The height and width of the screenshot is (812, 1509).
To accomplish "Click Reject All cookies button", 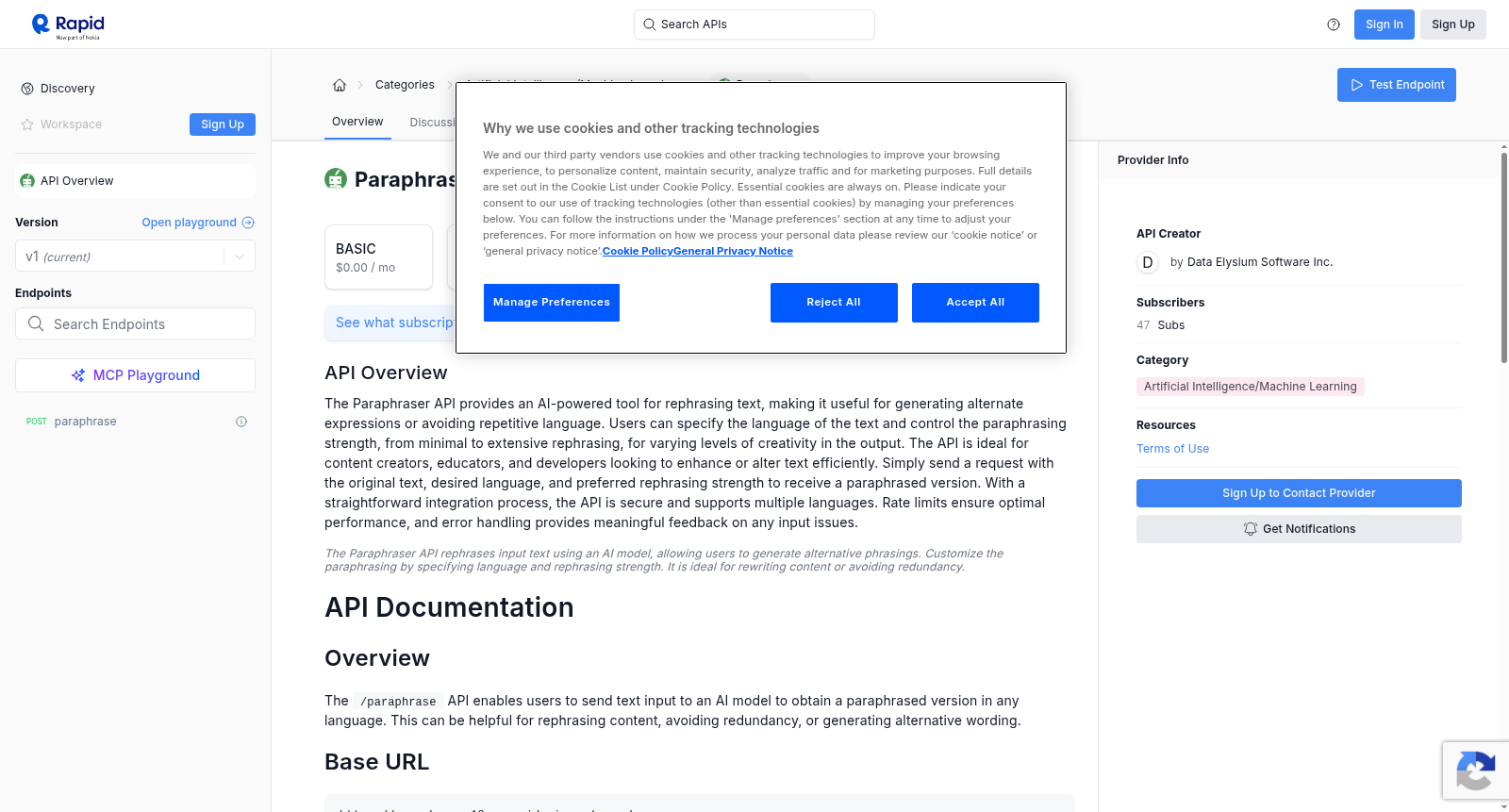I will click(x=834, y=303).
